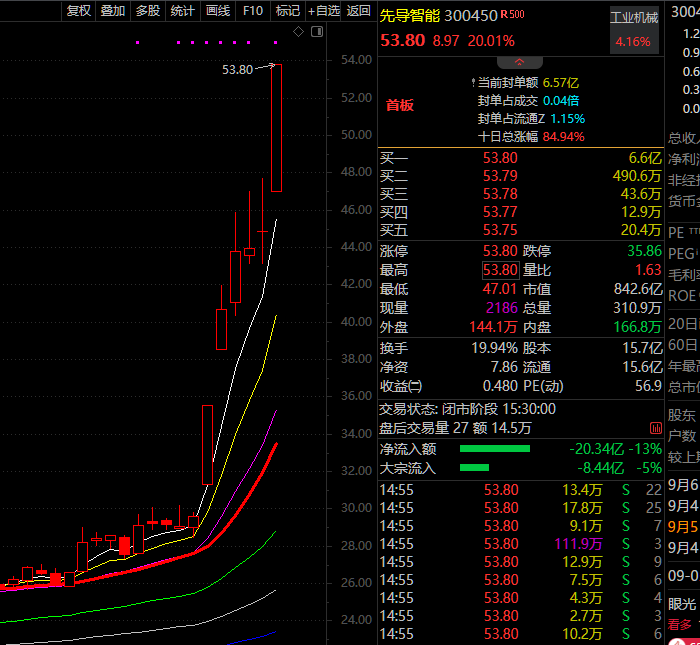Click the 111.9万 trade tick row
700x645 pixels.
click(x=521, y=544)
